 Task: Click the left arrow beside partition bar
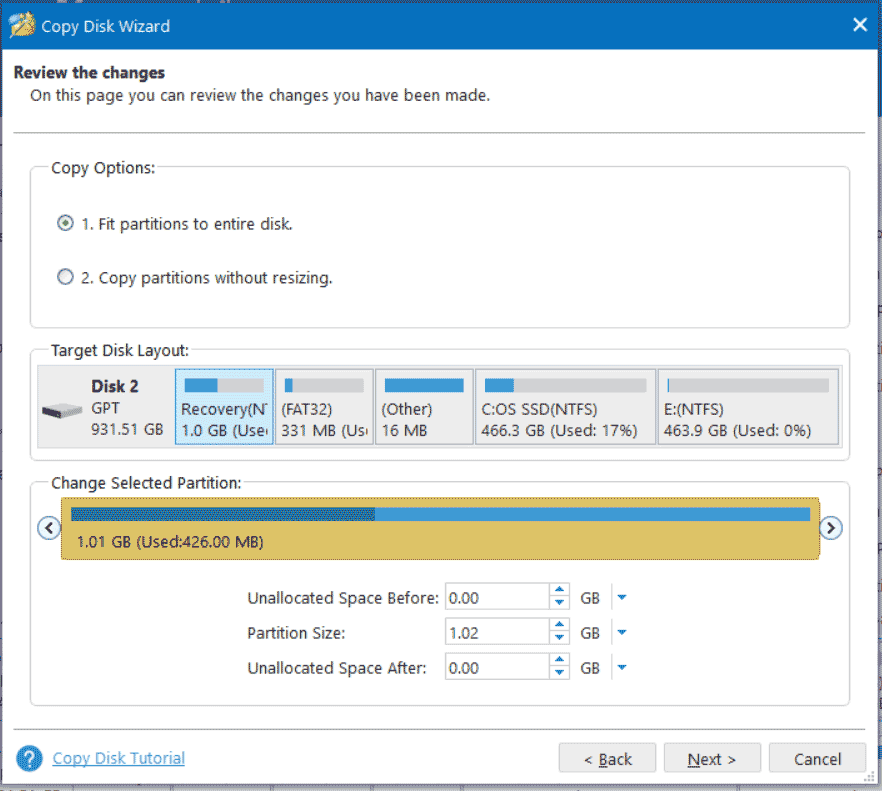click(x=49, y=528)
